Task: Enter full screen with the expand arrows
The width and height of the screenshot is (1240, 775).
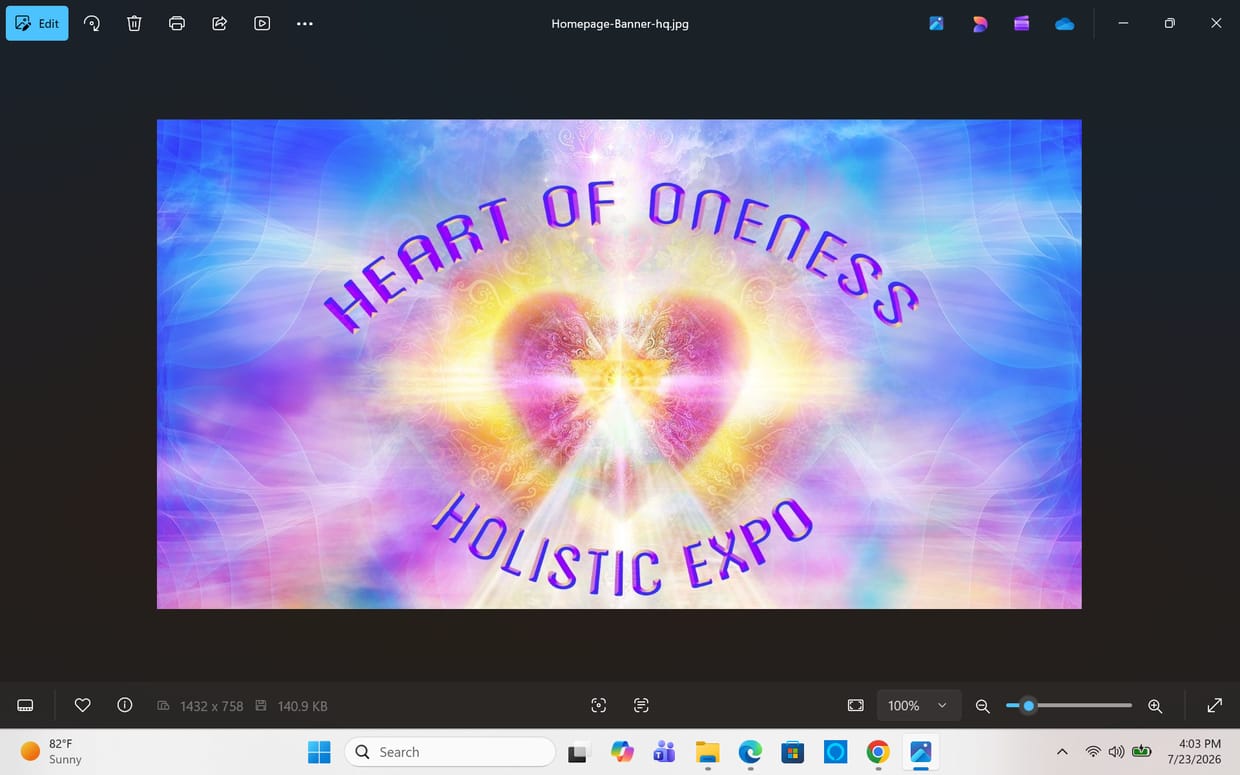Action: [1214, 705]
